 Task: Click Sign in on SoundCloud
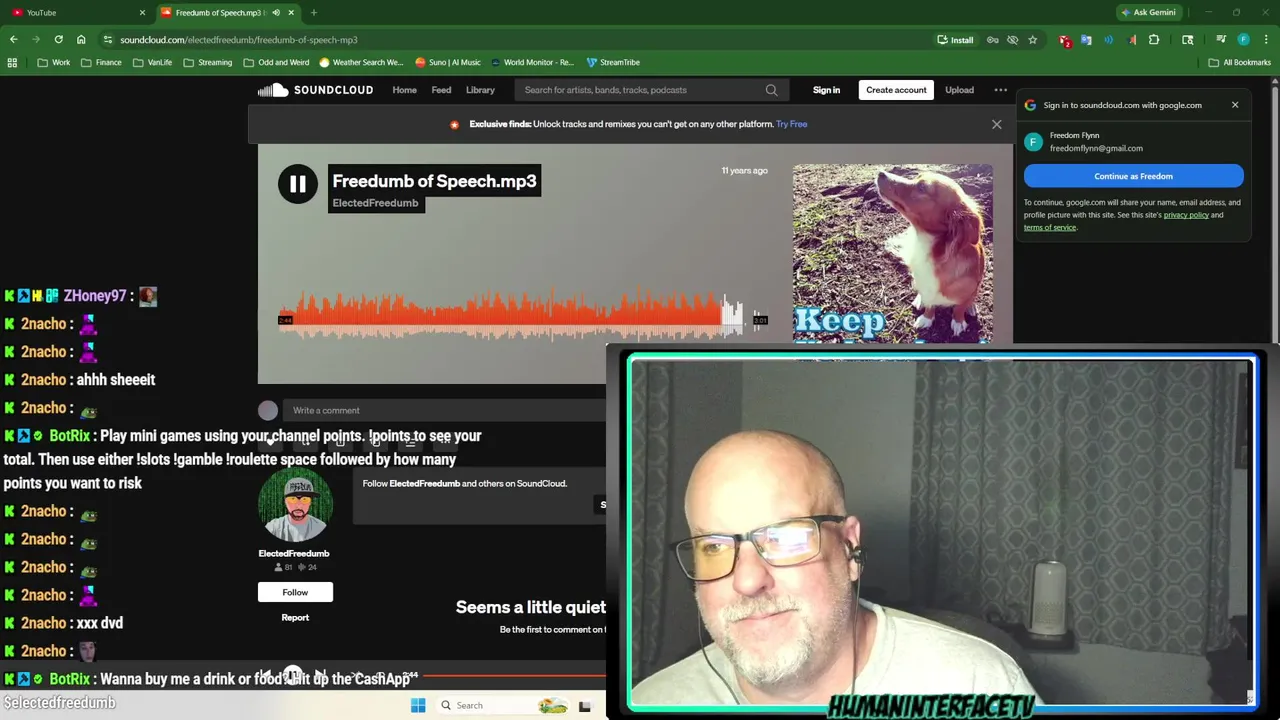pos(826,90)
